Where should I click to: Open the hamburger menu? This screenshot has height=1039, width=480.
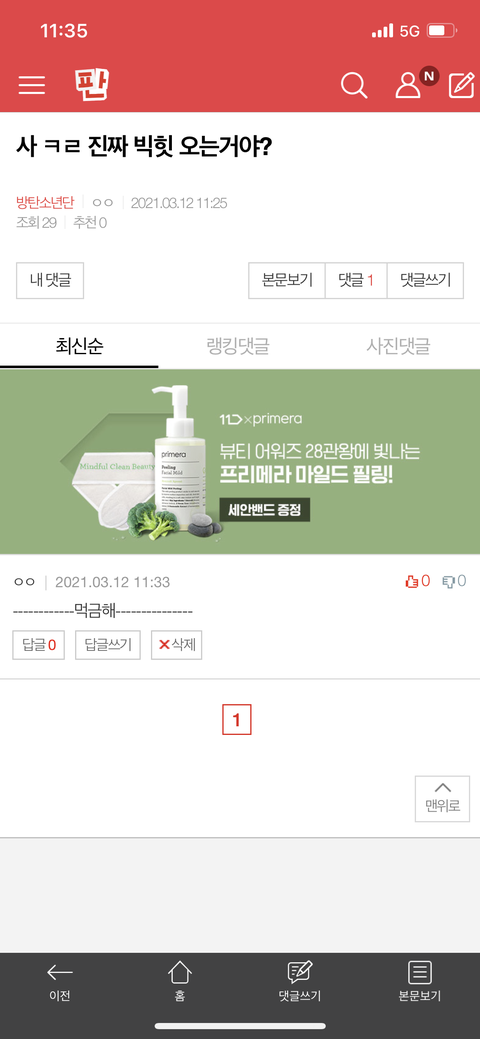click(32, 85)
